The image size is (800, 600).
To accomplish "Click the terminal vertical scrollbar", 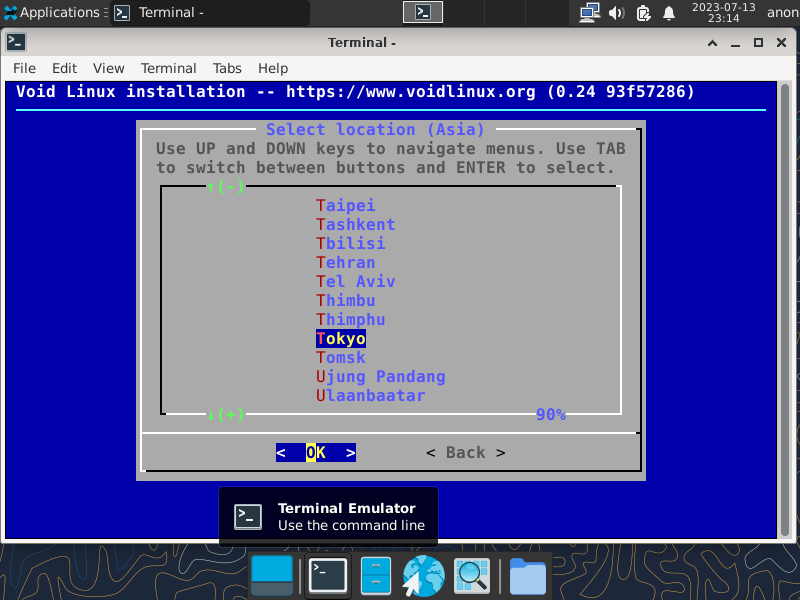I will tap(784, 310).
